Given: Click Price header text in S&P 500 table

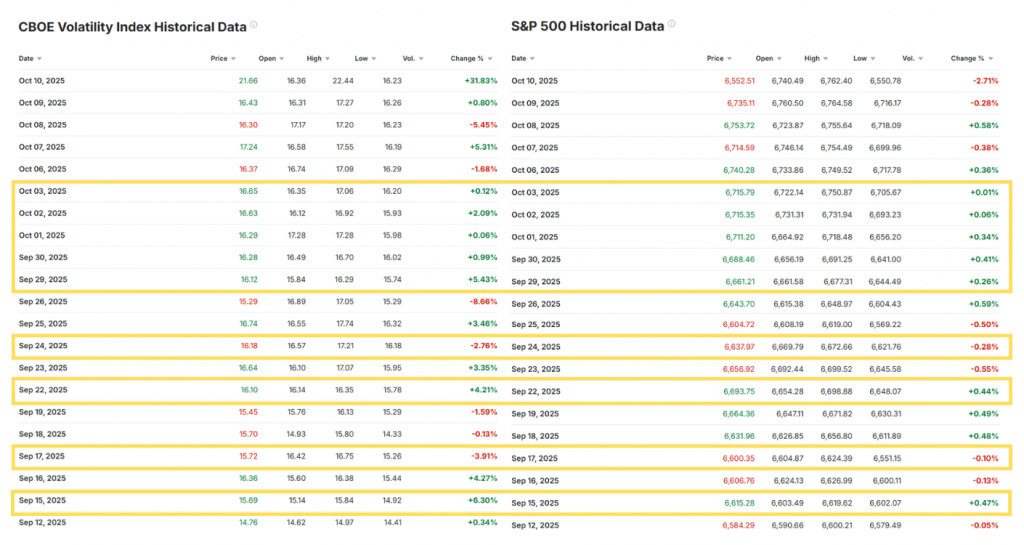Looking at the screenshot, I should pyautogui.click(x=714, y=59).
